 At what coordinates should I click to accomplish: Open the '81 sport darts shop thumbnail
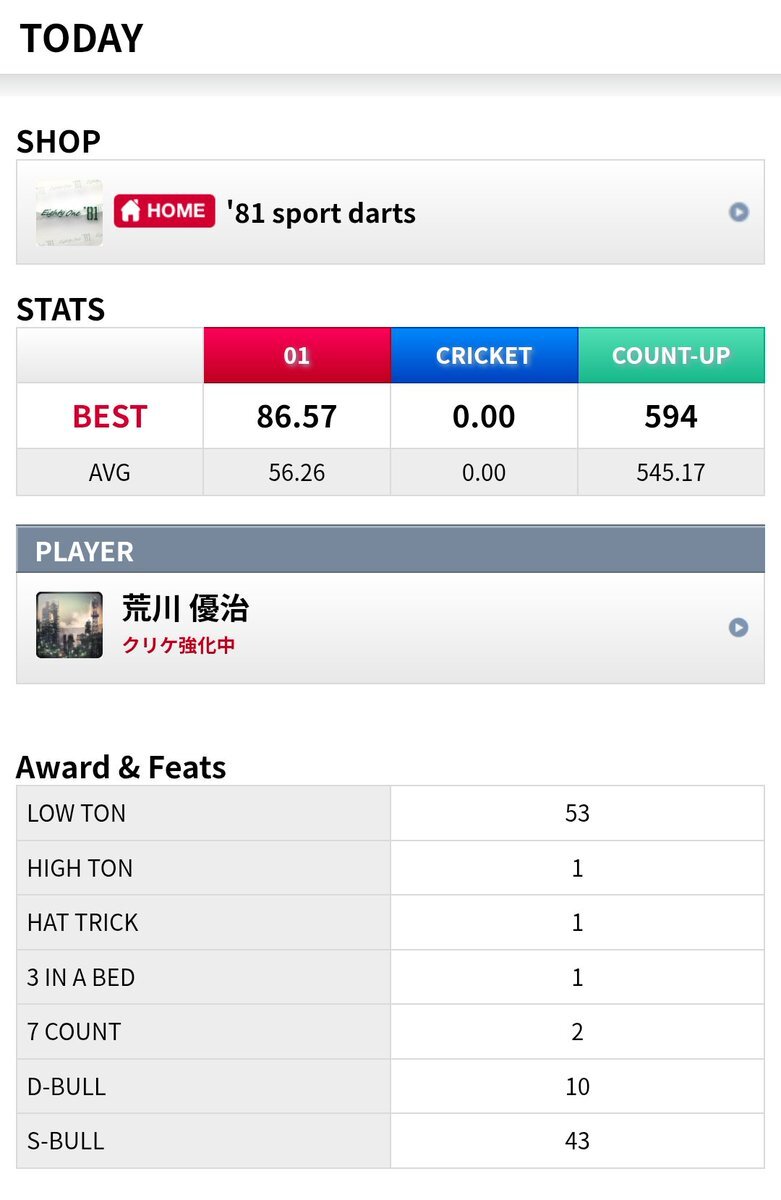[x=69, y=213]
